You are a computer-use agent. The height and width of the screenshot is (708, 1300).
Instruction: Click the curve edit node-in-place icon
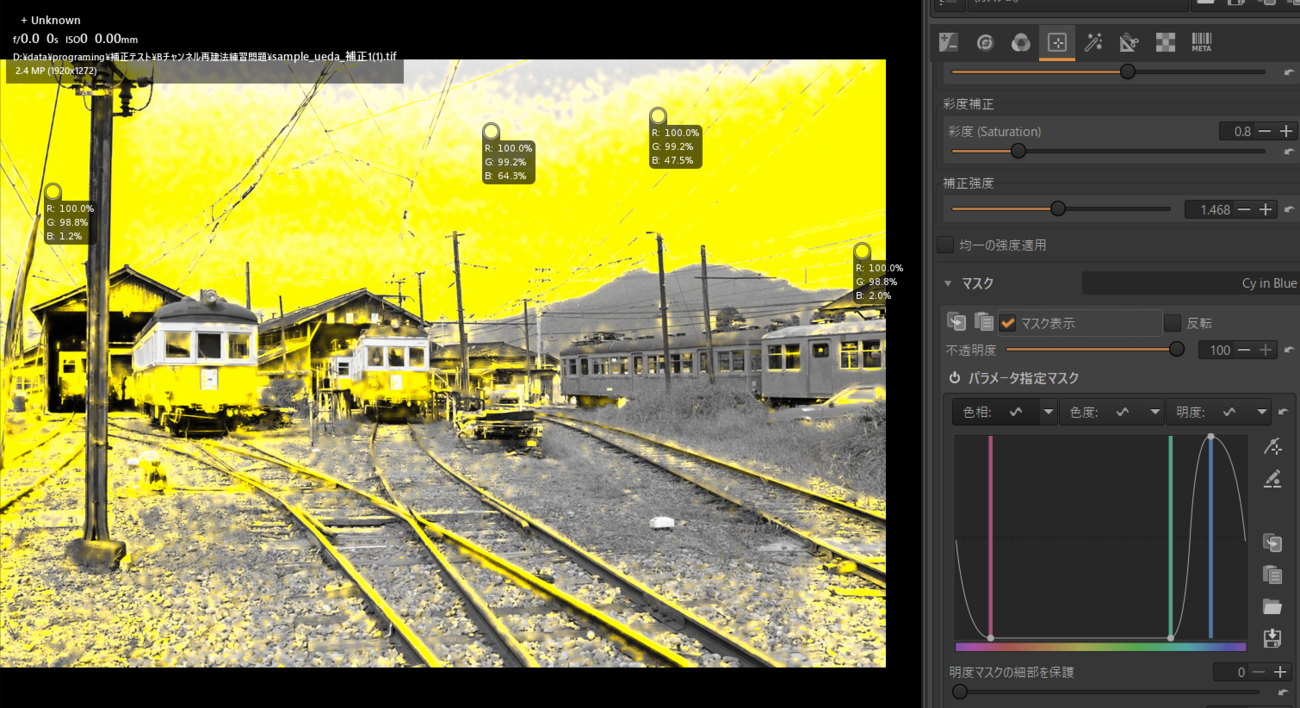[1272, 448]
